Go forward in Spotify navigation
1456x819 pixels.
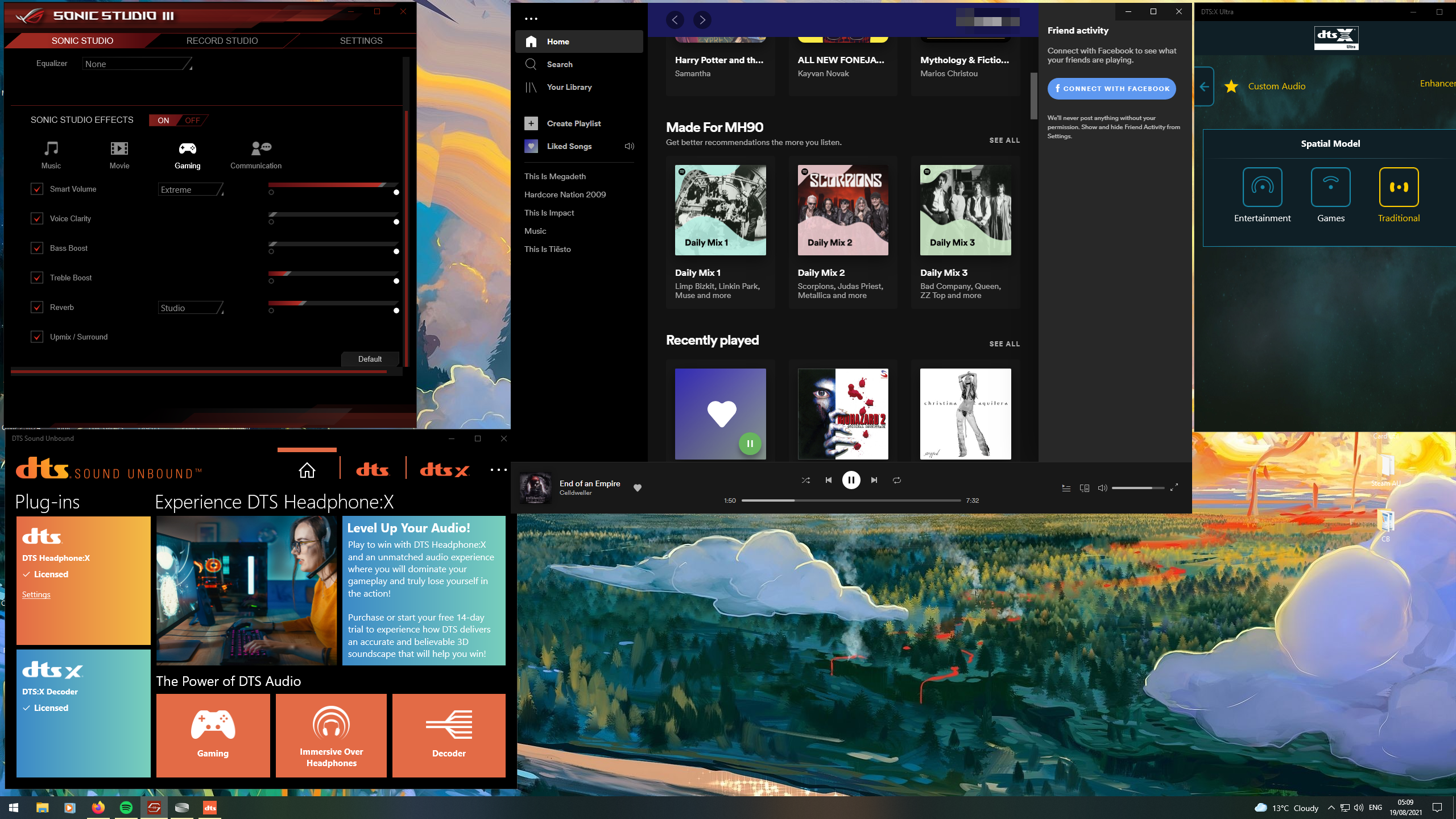pyautogui.click(x=702, y=20)
